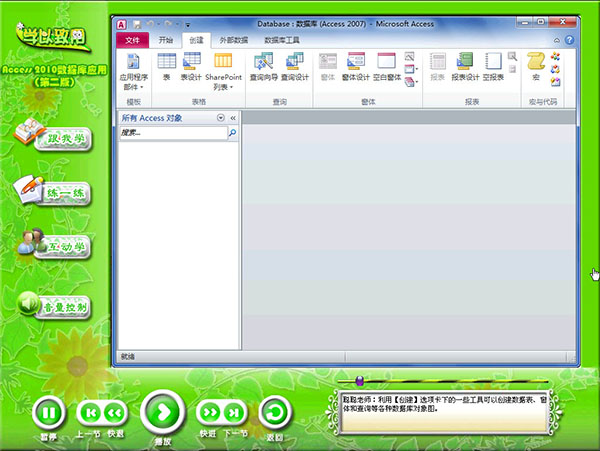Viewport: 600px width, 451px height.
Task: Maximize the Microsoft Access window
Action: coord(541,22)
